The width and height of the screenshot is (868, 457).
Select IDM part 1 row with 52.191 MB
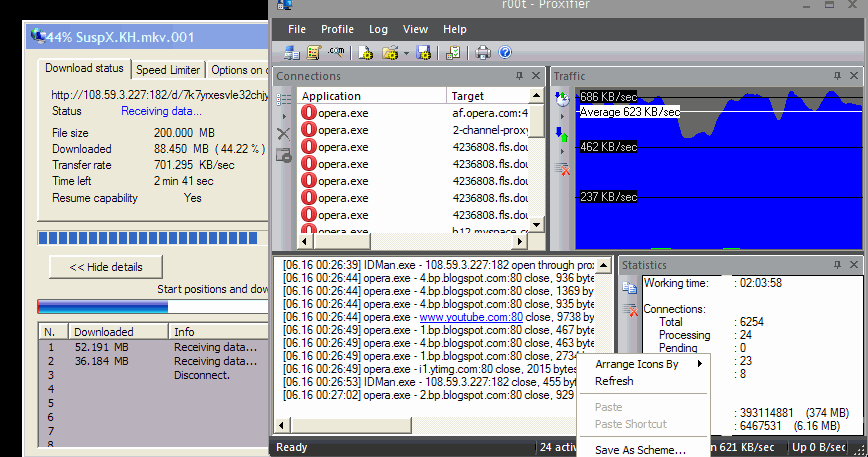[154, 347]
